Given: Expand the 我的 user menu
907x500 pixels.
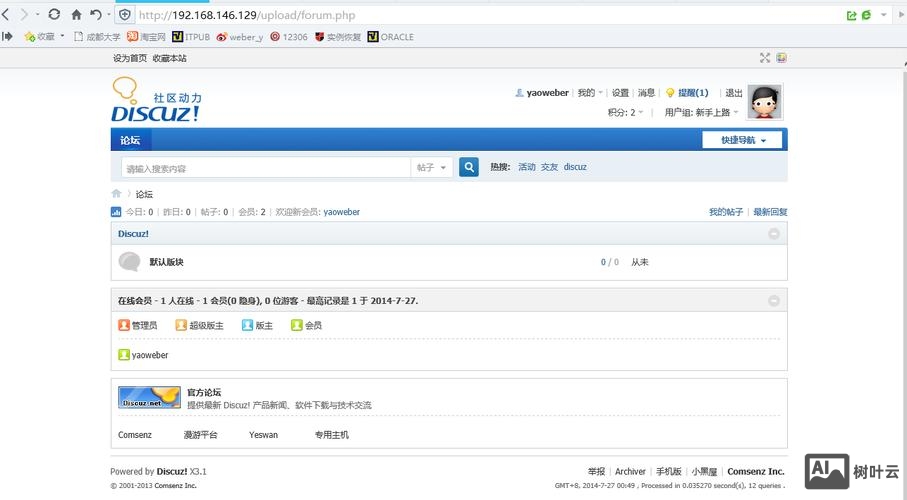Looking at the screenshot, I should [589, 93].
